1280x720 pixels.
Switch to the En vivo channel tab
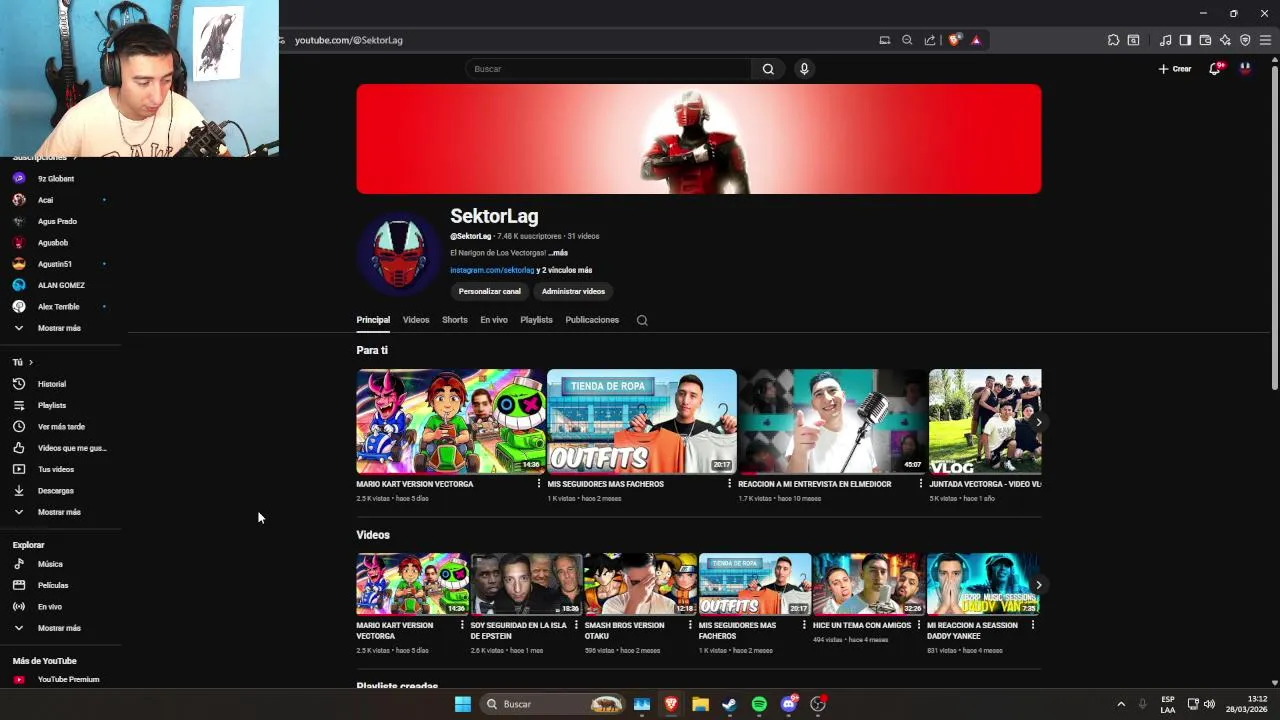(494, 320)
